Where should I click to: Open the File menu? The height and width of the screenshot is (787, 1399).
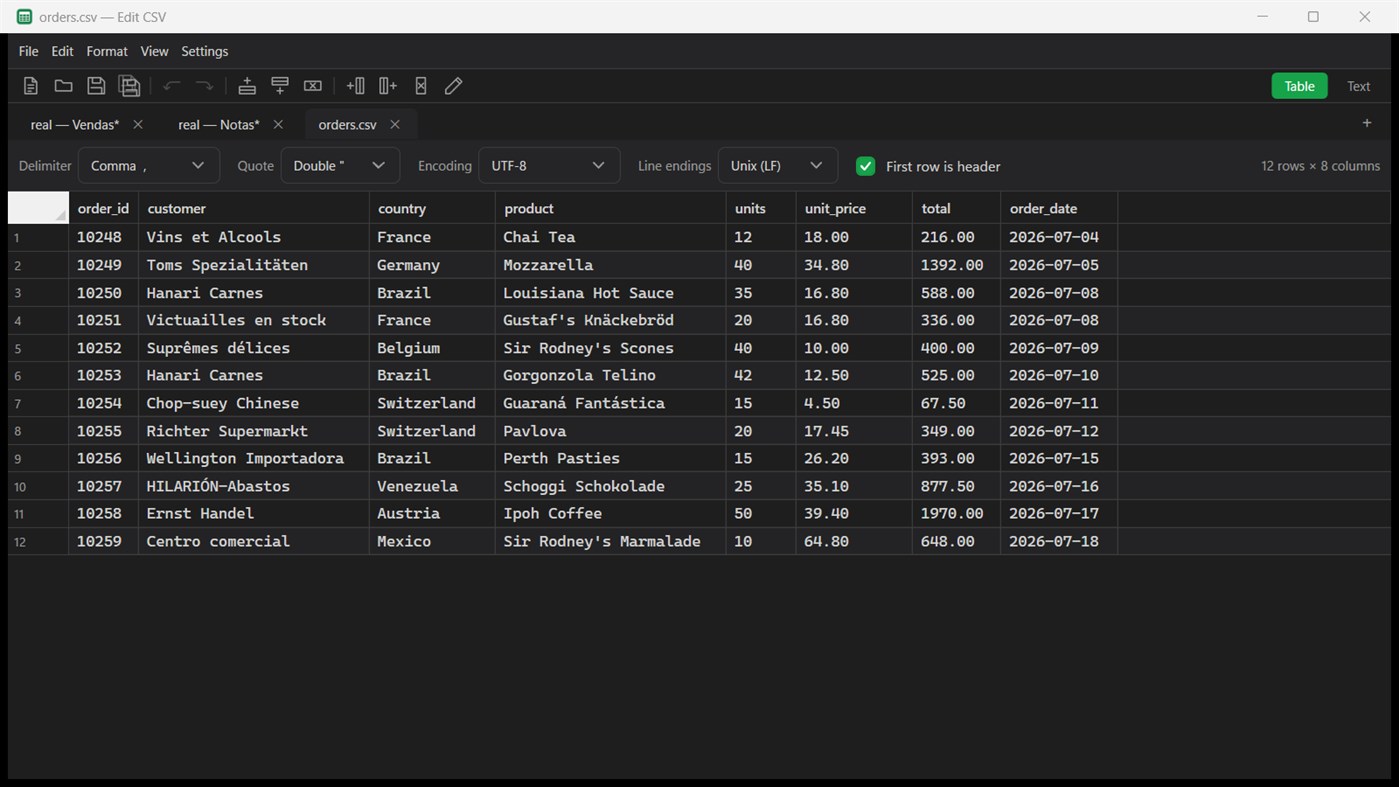(x=29, y=51)
